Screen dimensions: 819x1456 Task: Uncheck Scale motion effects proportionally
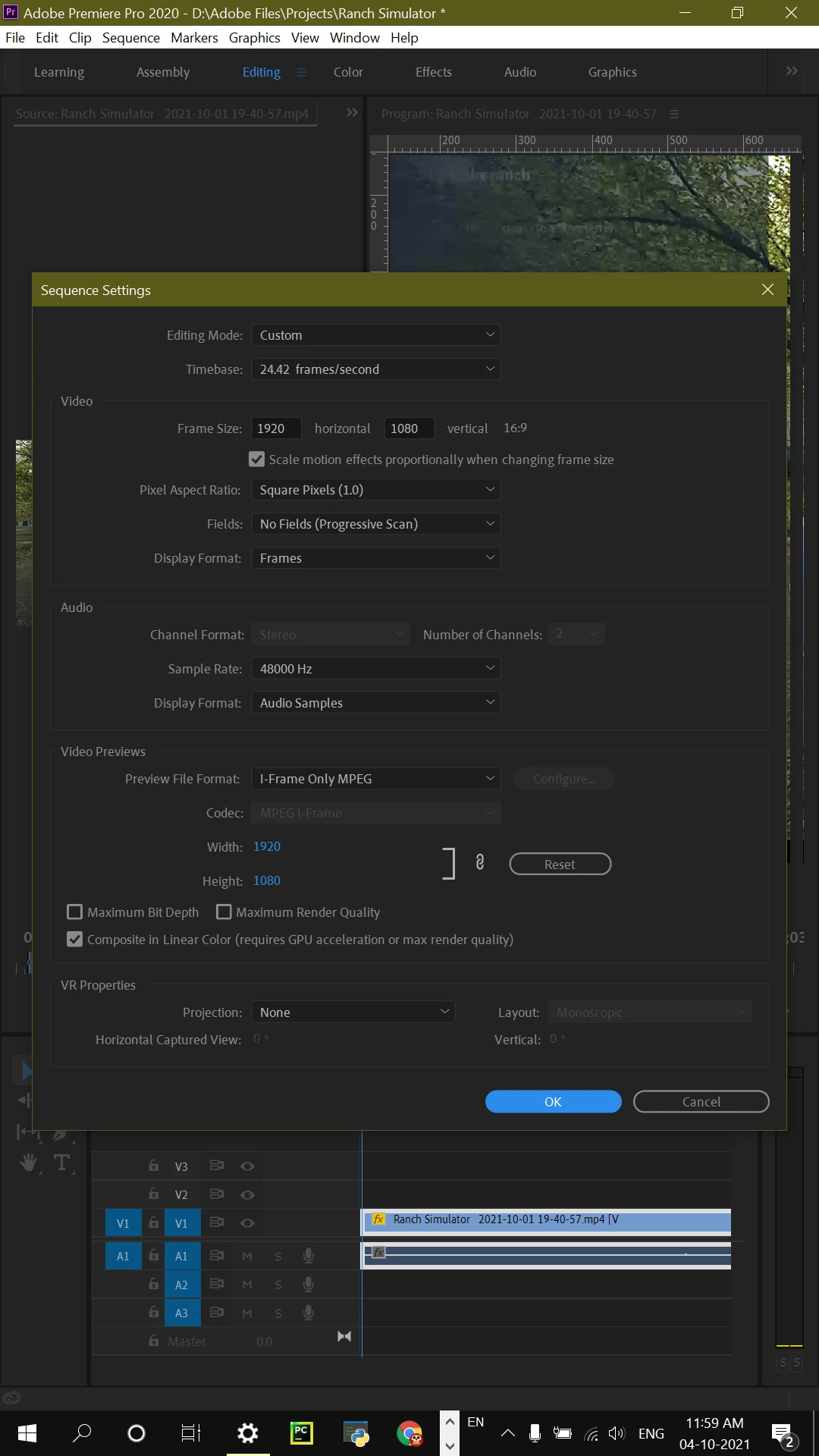click(257, 460)
